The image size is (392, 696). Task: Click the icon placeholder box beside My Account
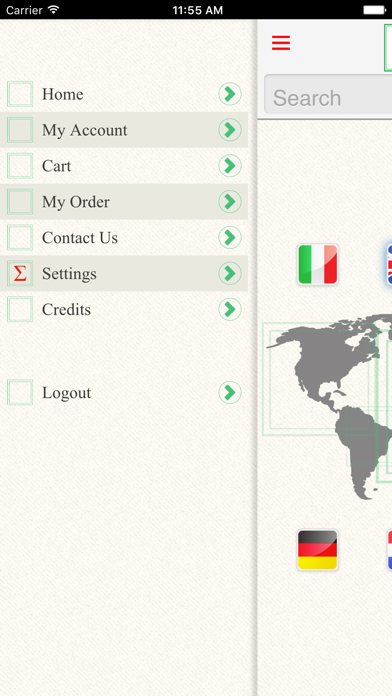point(20,130)
